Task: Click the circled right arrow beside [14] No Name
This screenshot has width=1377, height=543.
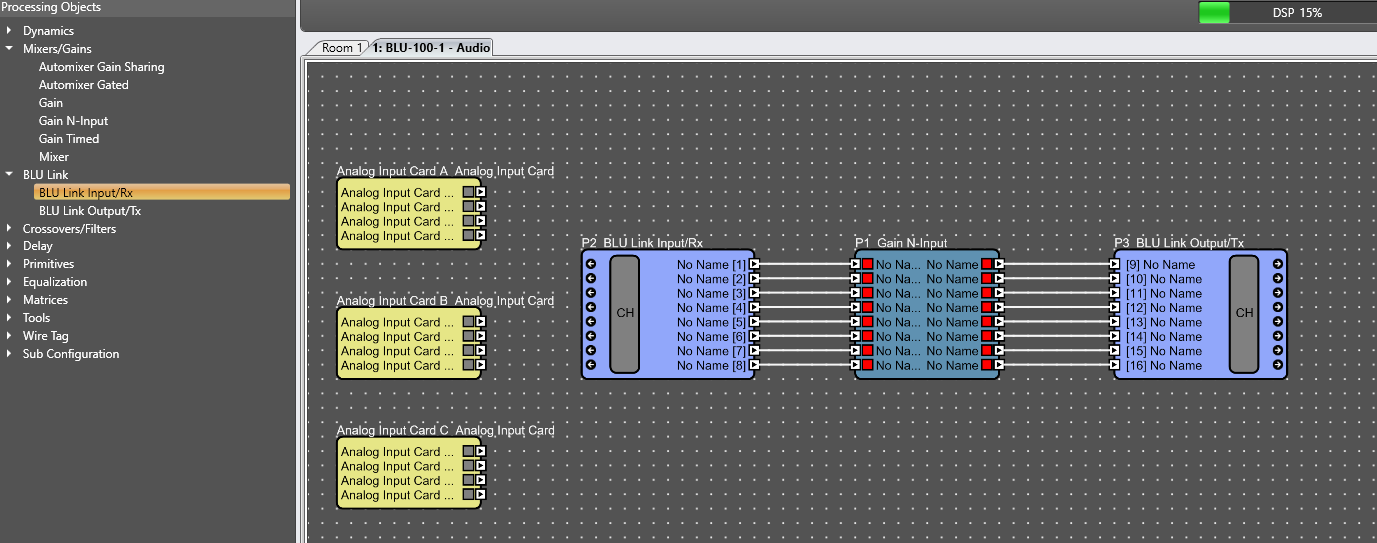Action: (1278, 337)
